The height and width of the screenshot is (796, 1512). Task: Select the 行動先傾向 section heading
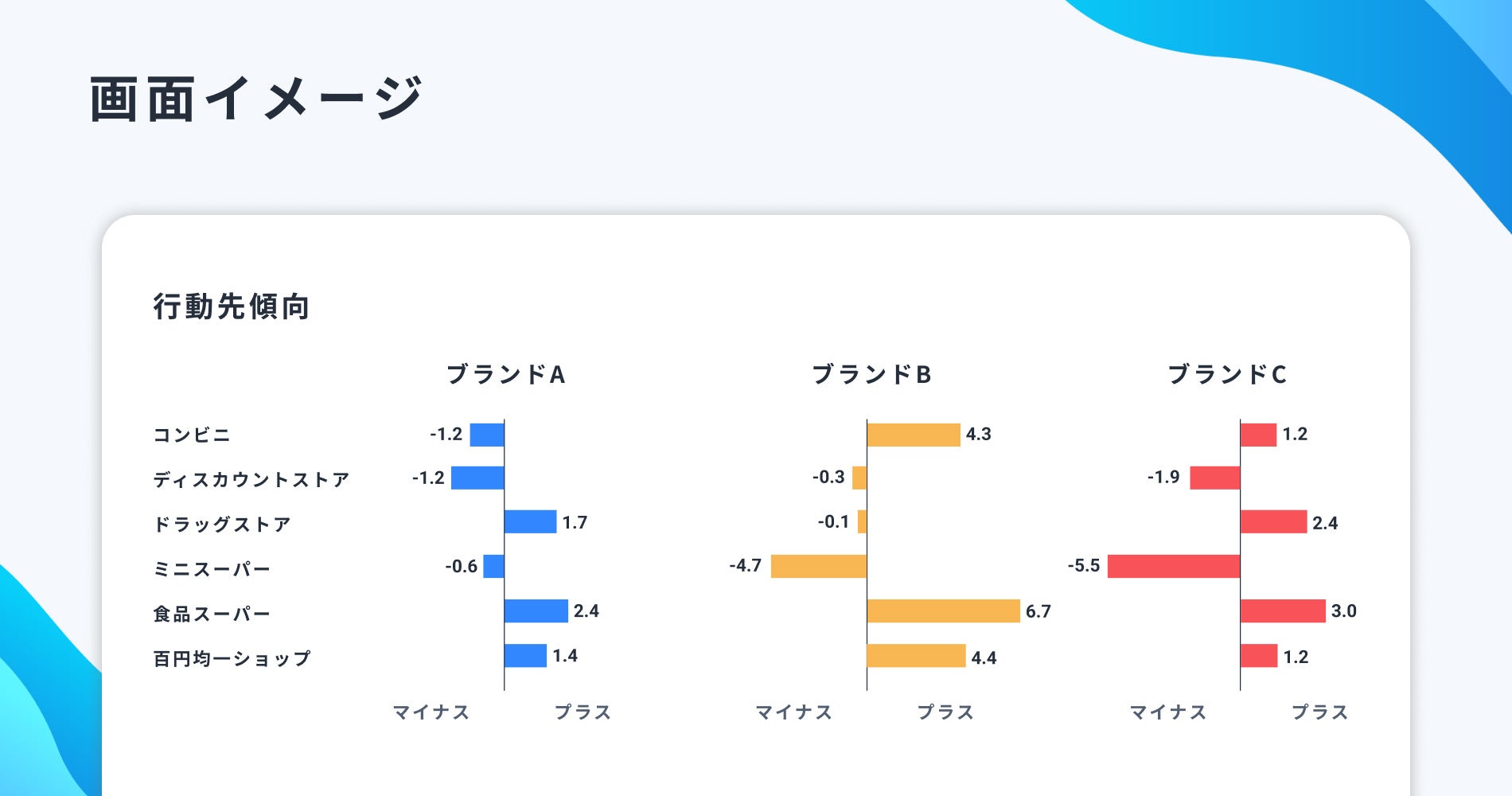pos(232,306)
